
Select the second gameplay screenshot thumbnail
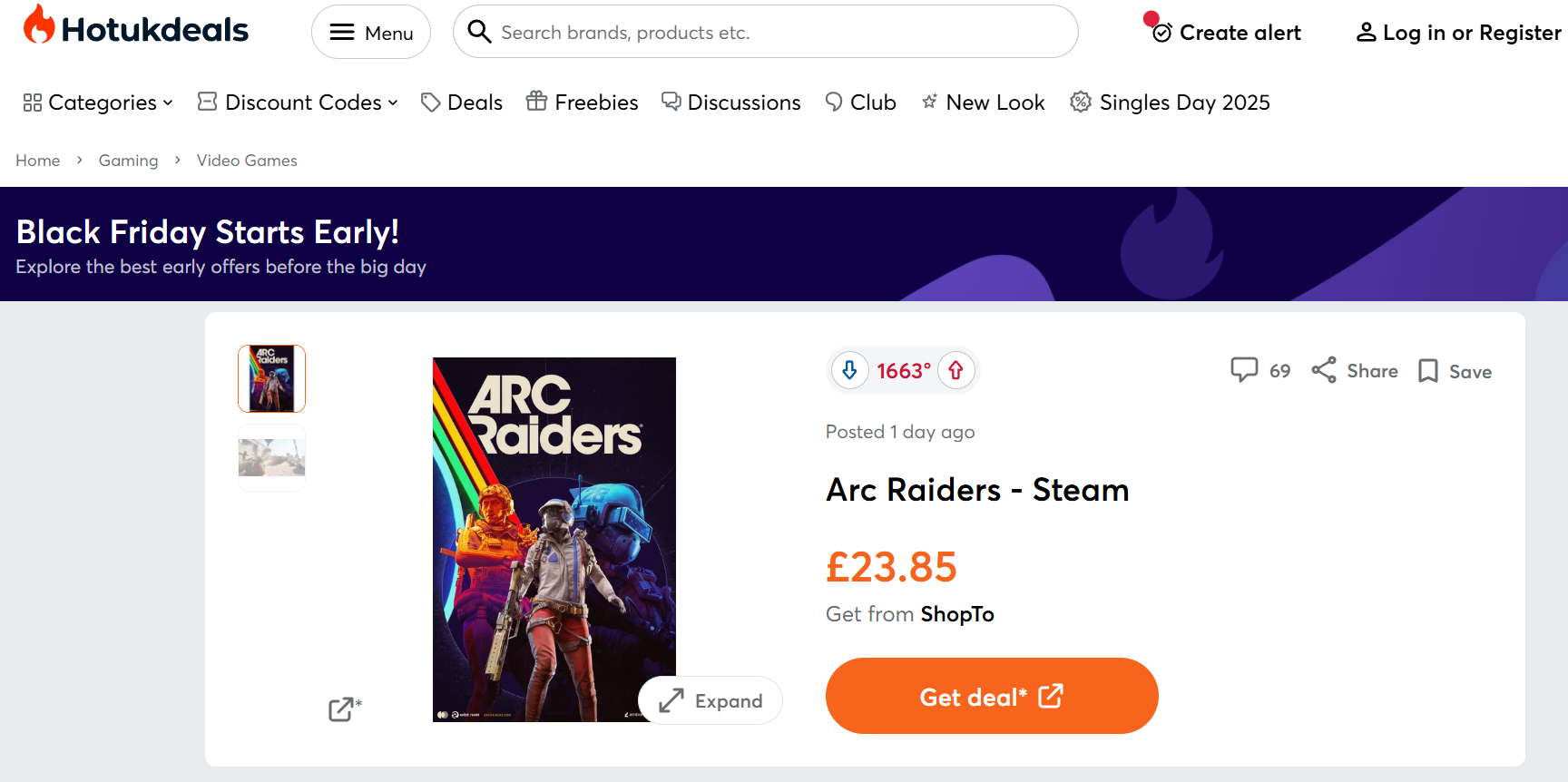click(x=271, y=457)
